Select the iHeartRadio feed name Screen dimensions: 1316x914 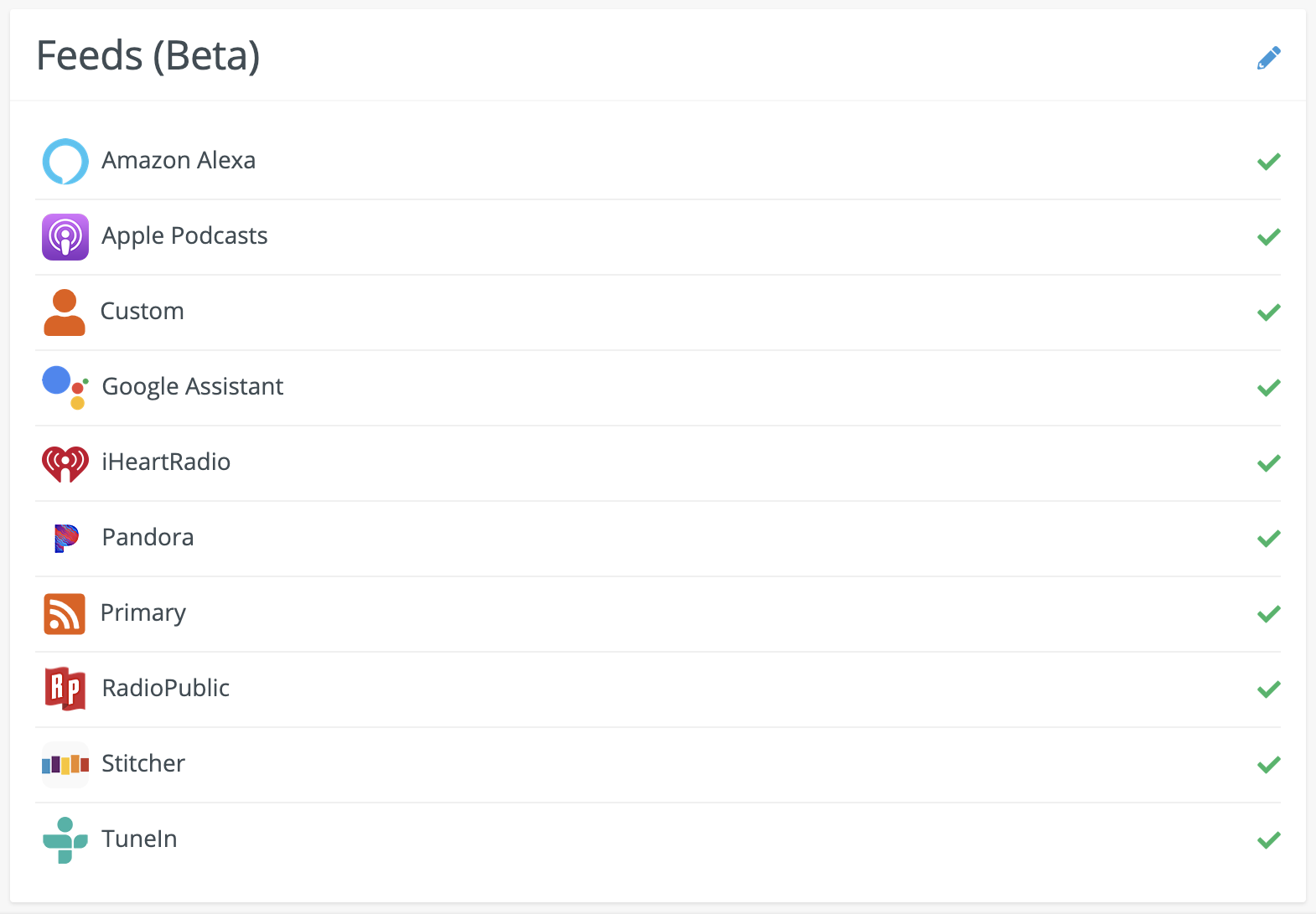(166, 462)
